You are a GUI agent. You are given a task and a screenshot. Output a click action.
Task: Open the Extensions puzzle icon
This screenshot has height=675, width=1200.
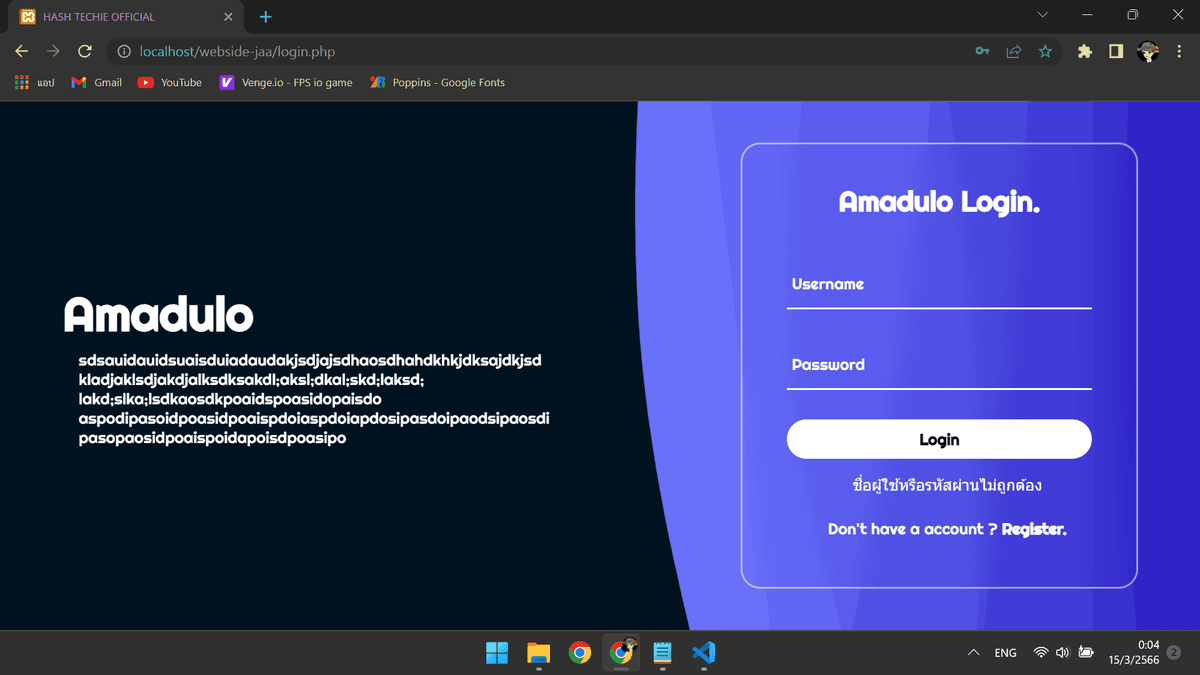1085,51
